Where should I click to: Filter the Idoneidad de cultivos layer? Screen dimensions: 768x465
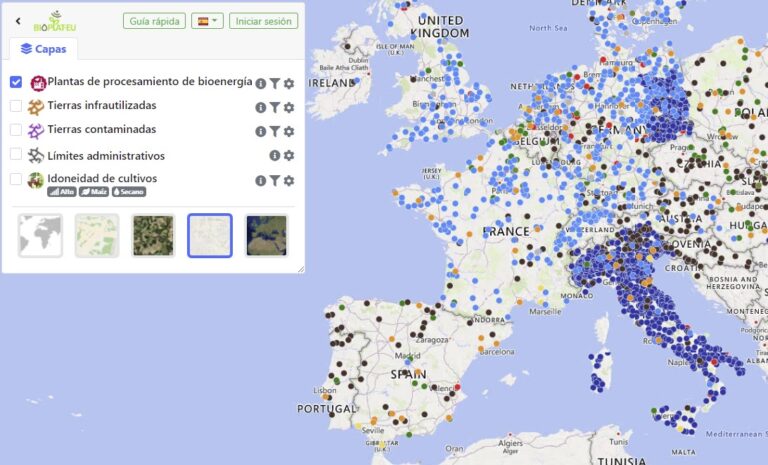(275, 181)
